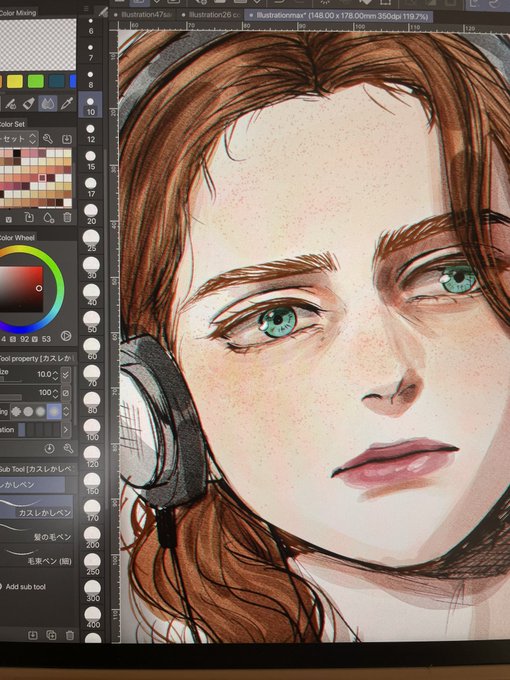Switch to the Color Set tab

[13, 124]
